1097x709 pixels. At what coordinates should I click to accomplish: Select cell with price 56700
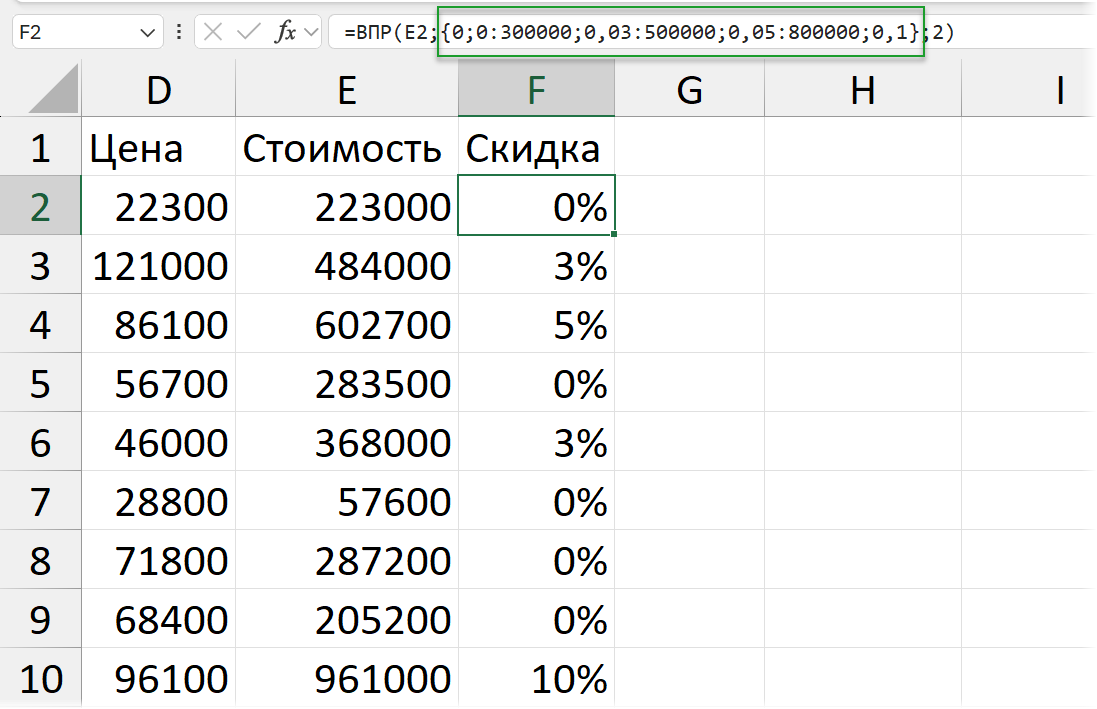(159, 383)
